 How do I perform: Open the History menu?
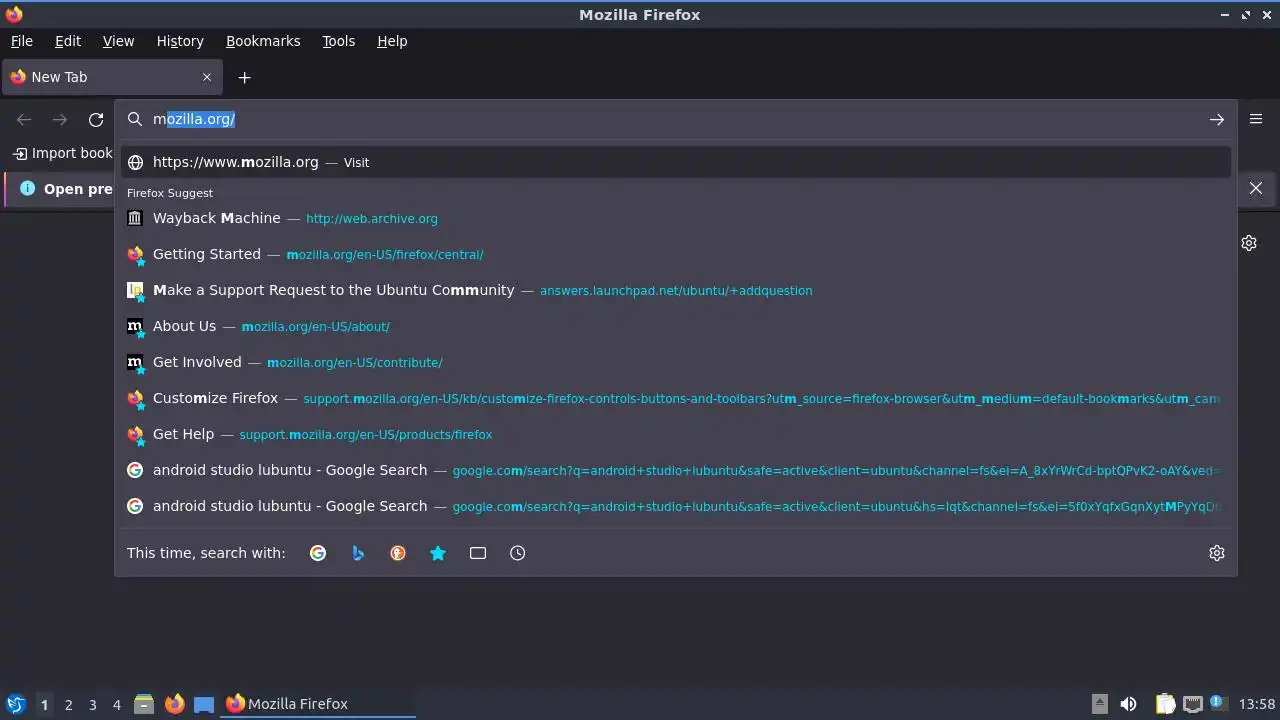[x=180, y=41]
